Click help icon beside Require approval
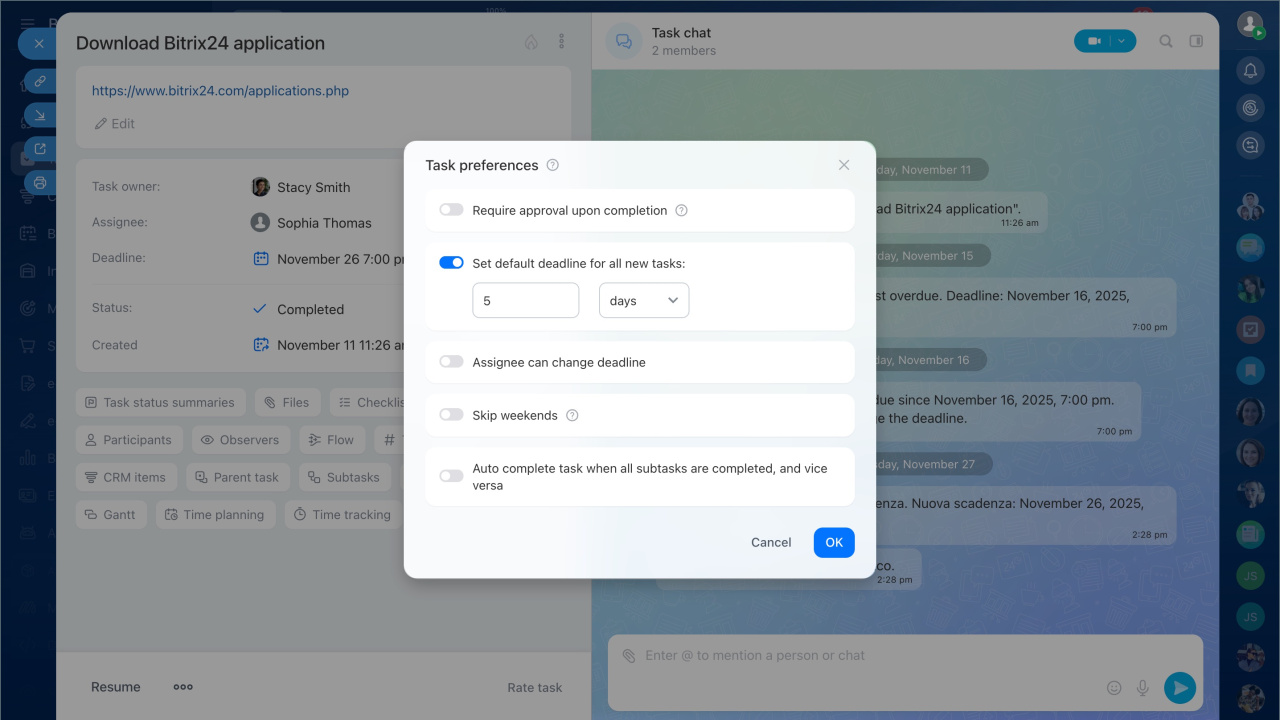Image resolution: width=1280 pixels, height=720 pixels. tap(681, 210)
